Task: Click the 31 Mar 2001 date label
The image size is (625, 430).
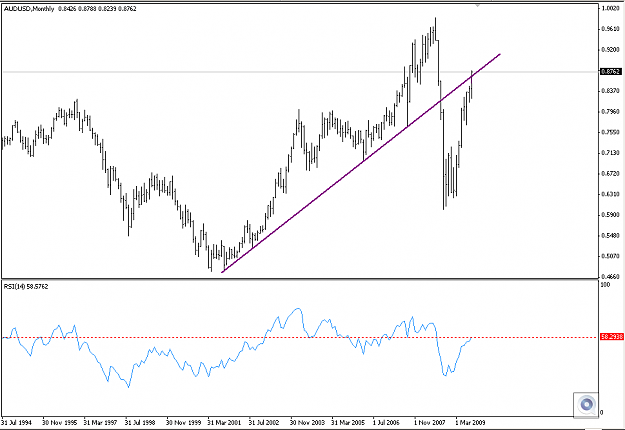Action: click(224, 422)
